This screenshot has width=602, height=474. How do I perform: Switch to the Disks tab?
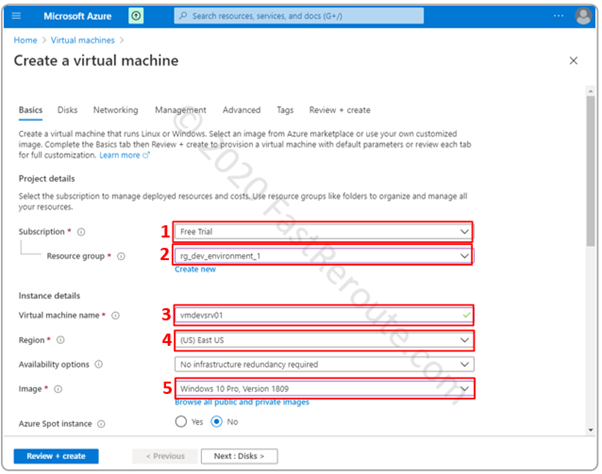(x=67, y=110)
